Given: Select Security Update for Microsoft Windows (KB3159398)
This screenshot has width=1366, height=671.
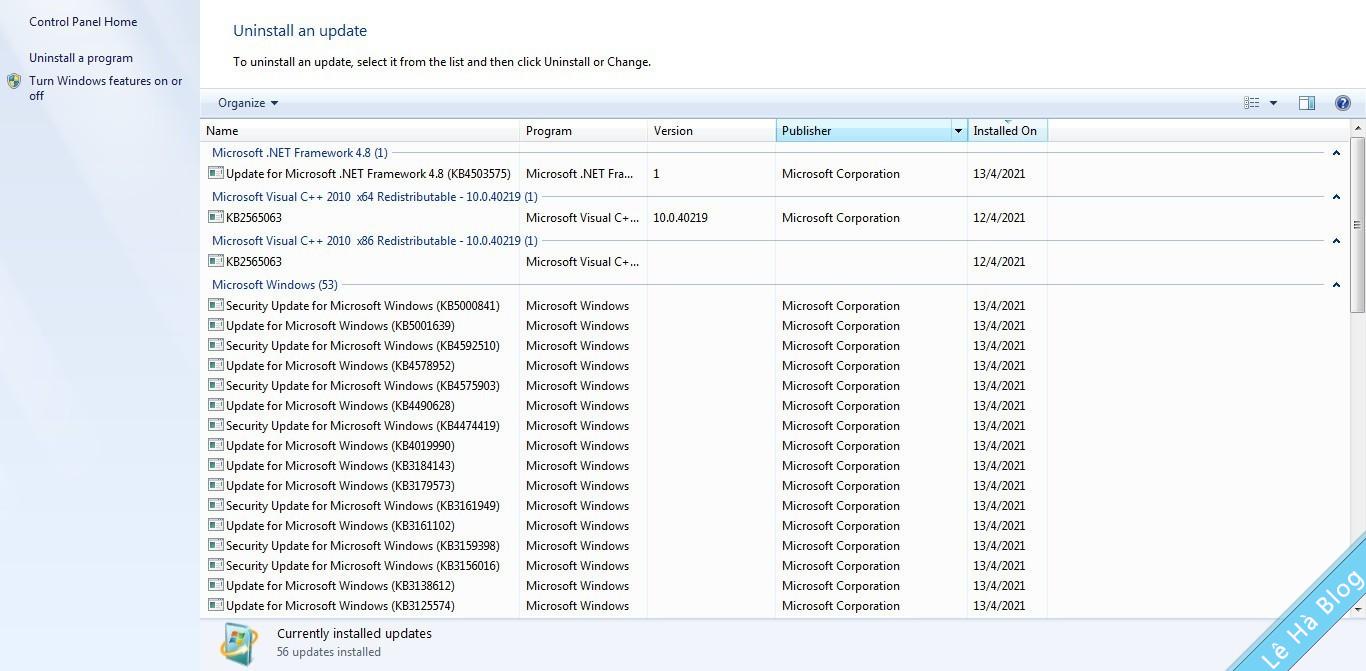Looking at the screenshot, I should coord(363,546).
